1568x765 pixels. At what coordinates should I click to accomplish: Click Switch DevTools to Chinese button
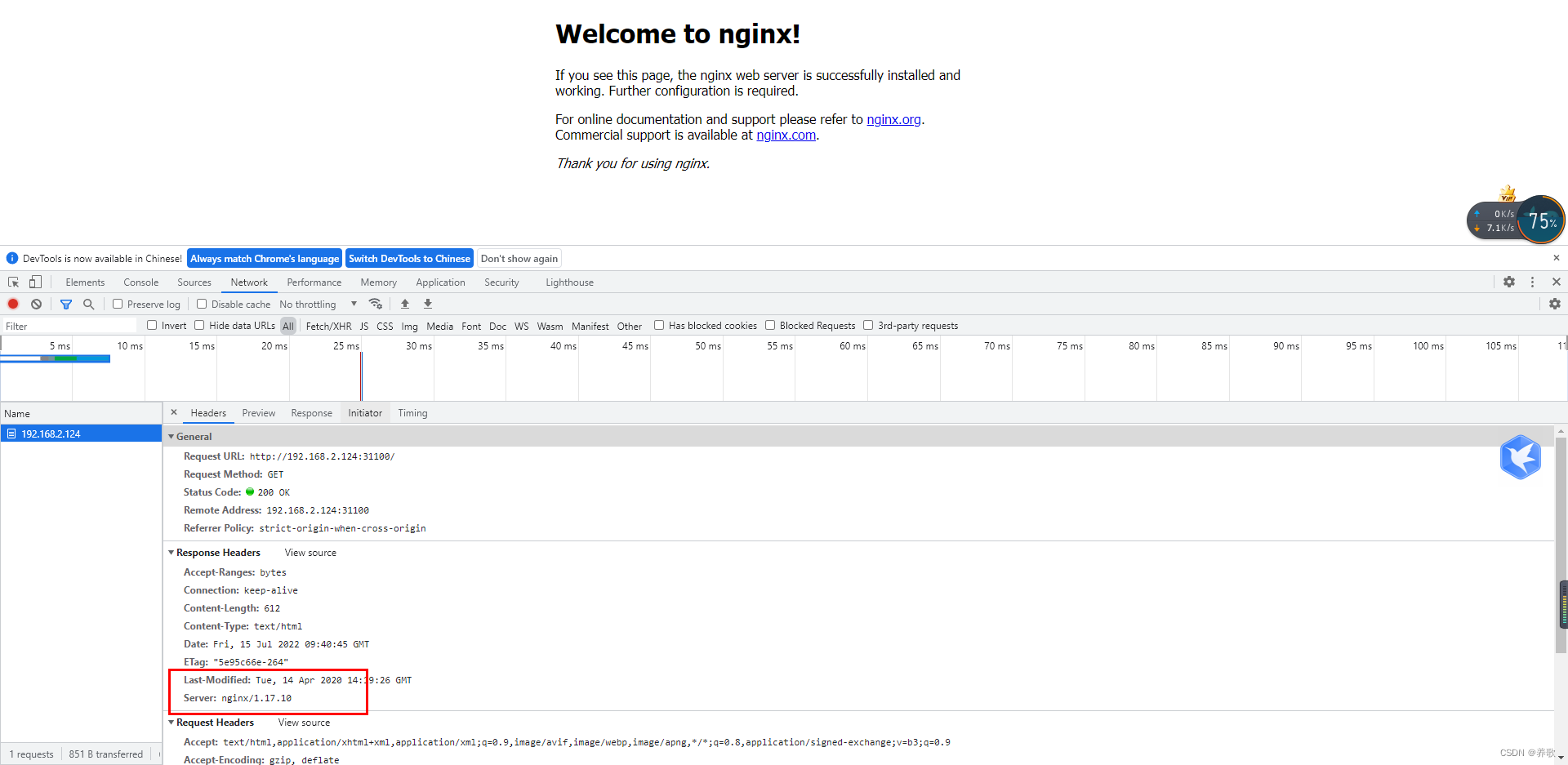409,258
